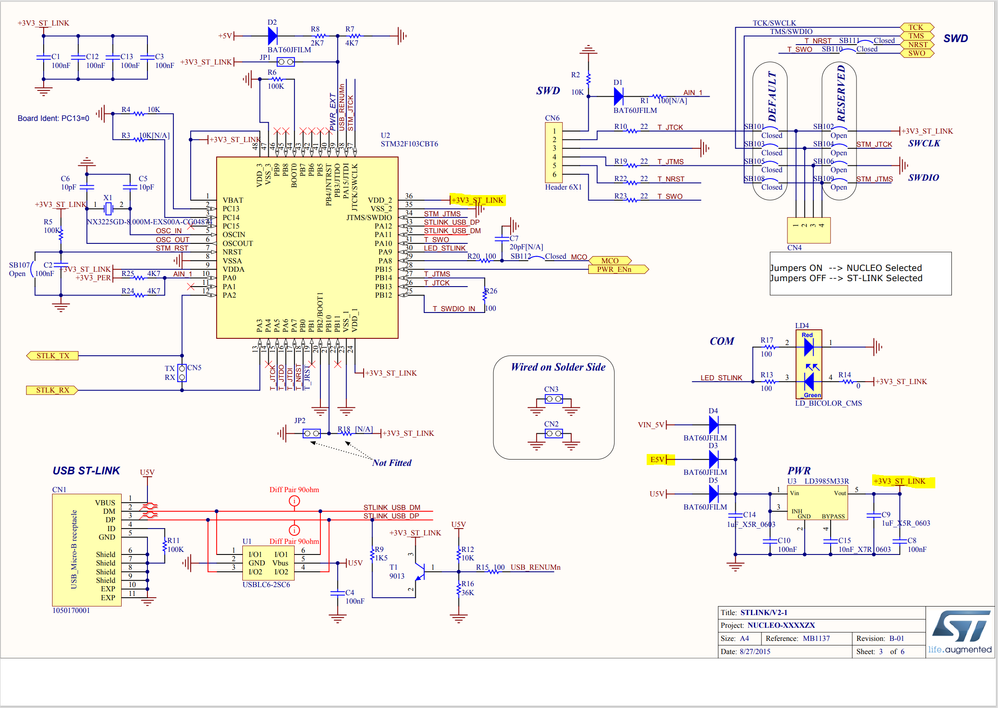This screenshot has width=998, height=708.
Task: Click the 1050170001 part number under CN1
Action: (71, 611)
